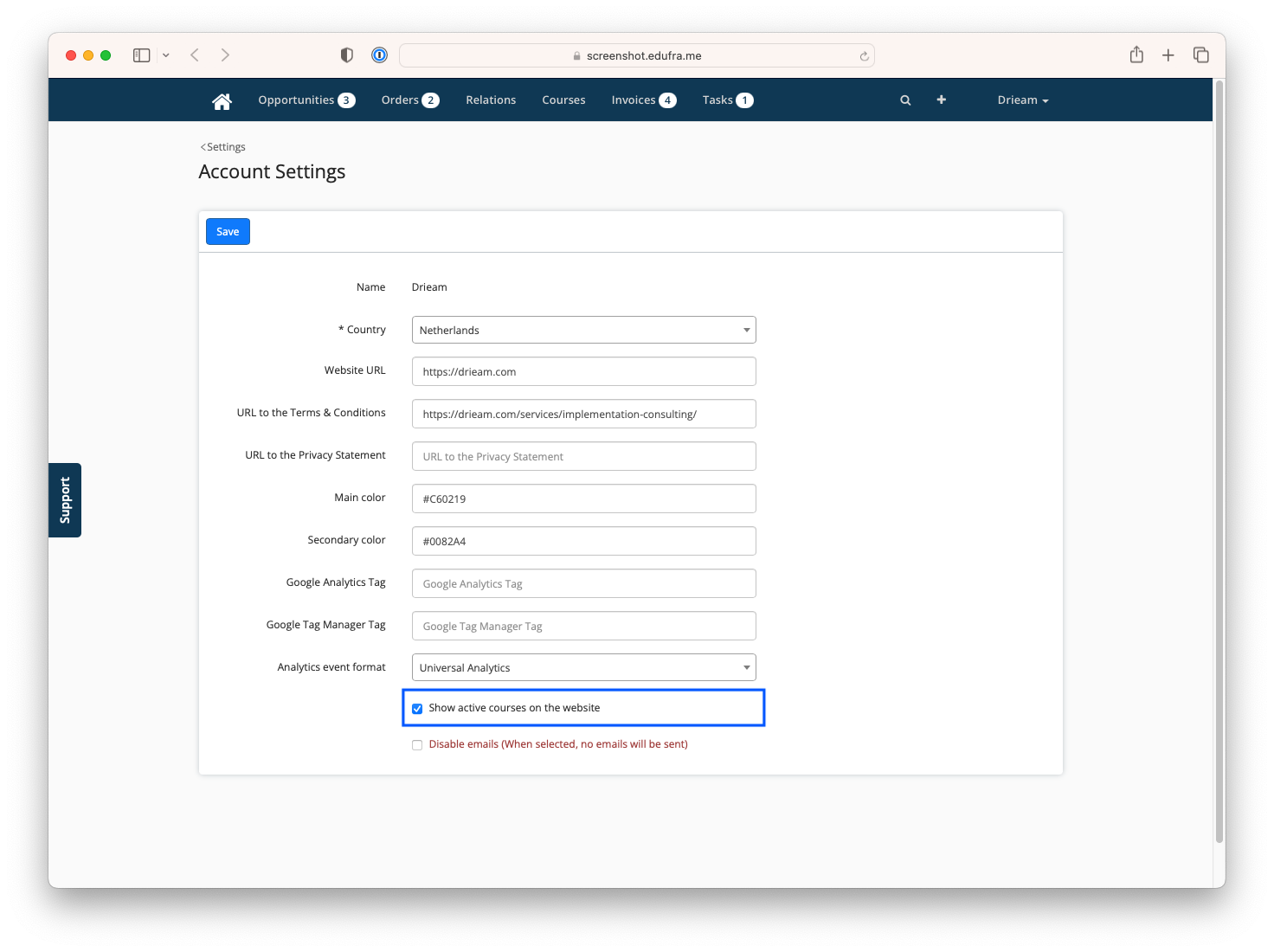1274x952 pixels.
Task: Return to Settings via breadcrumb link
Action: 223,147
